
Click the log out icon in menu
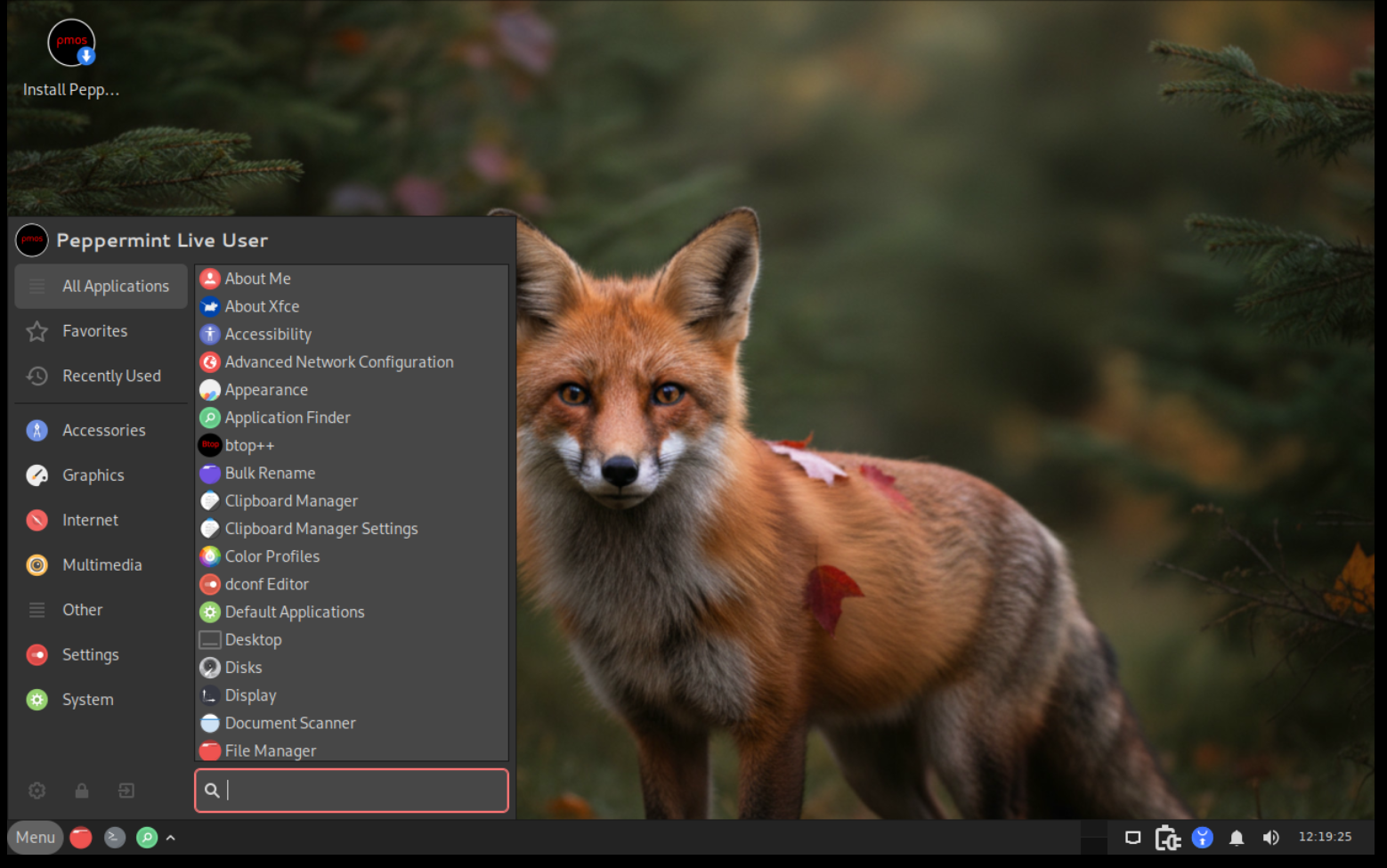click(x=126, y=791)
